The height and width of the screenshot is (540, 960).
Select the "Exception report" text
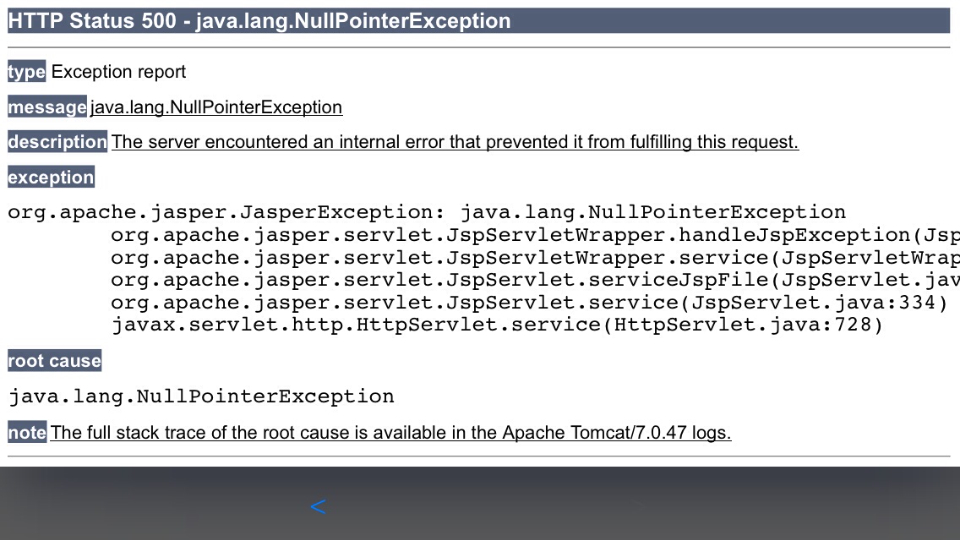(x=118, y=72)
